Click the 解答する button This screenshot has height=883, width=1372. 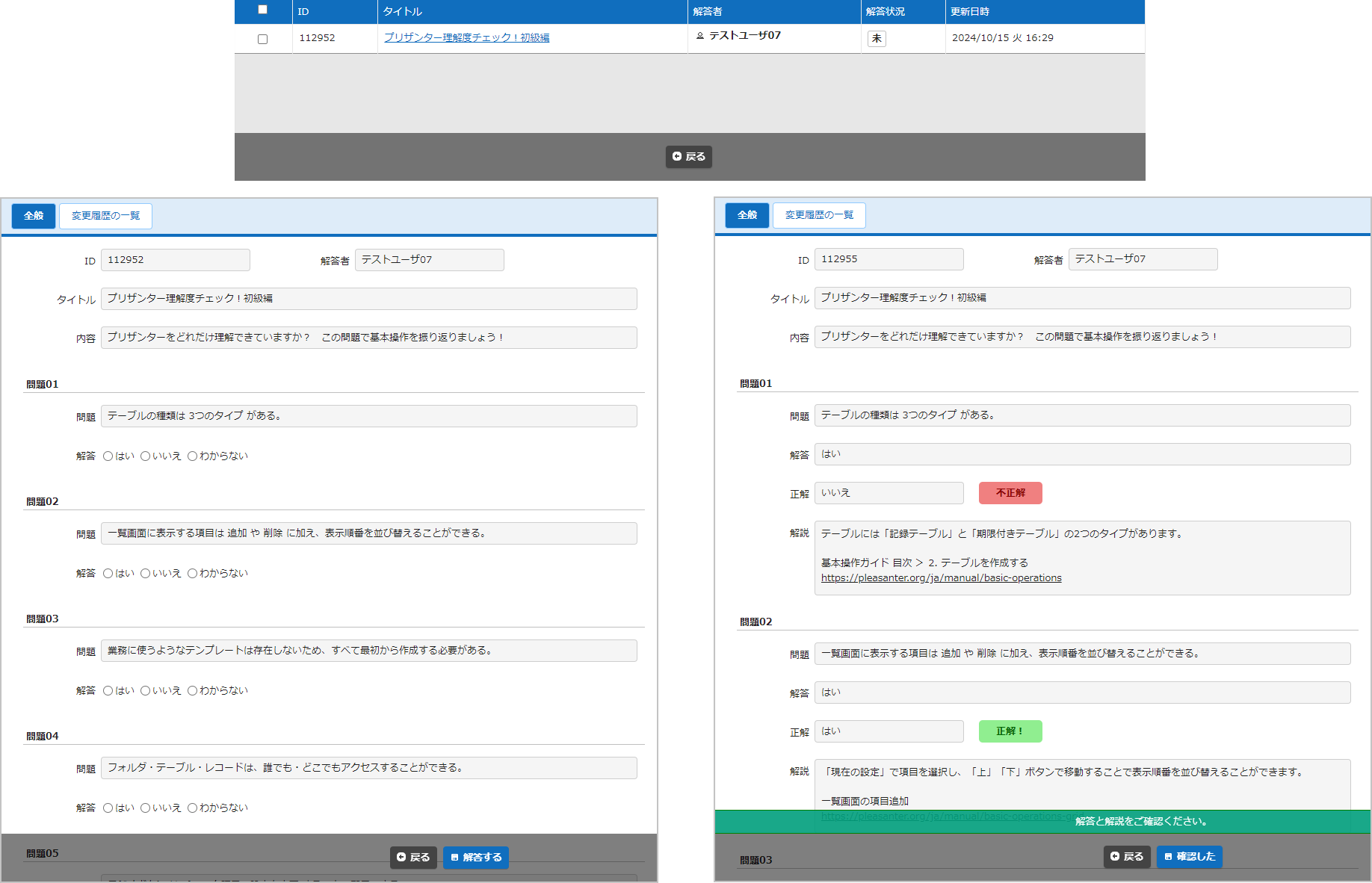tap(476, 858)
